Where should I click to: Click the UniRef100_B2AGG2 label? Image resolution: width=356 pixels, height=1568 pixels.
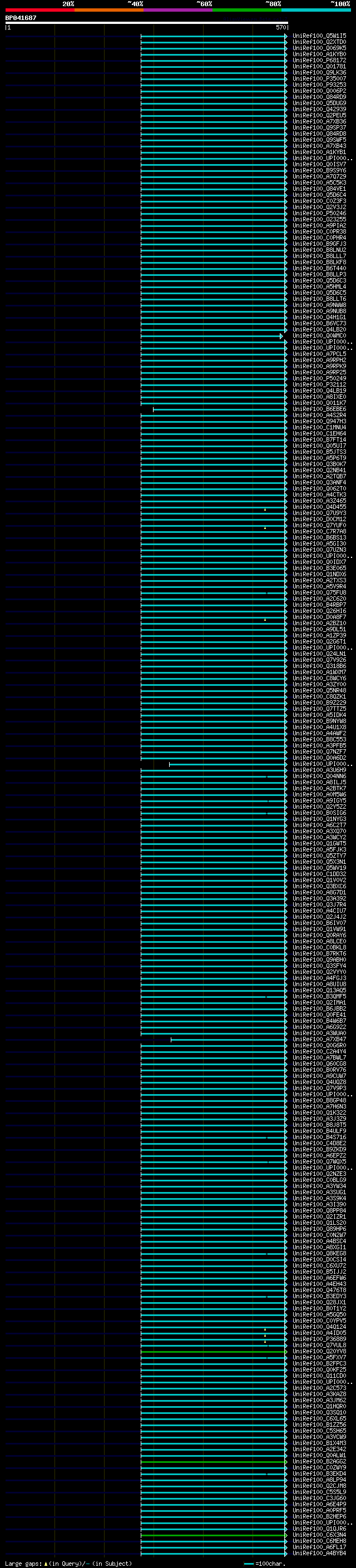coord(319,1462)
